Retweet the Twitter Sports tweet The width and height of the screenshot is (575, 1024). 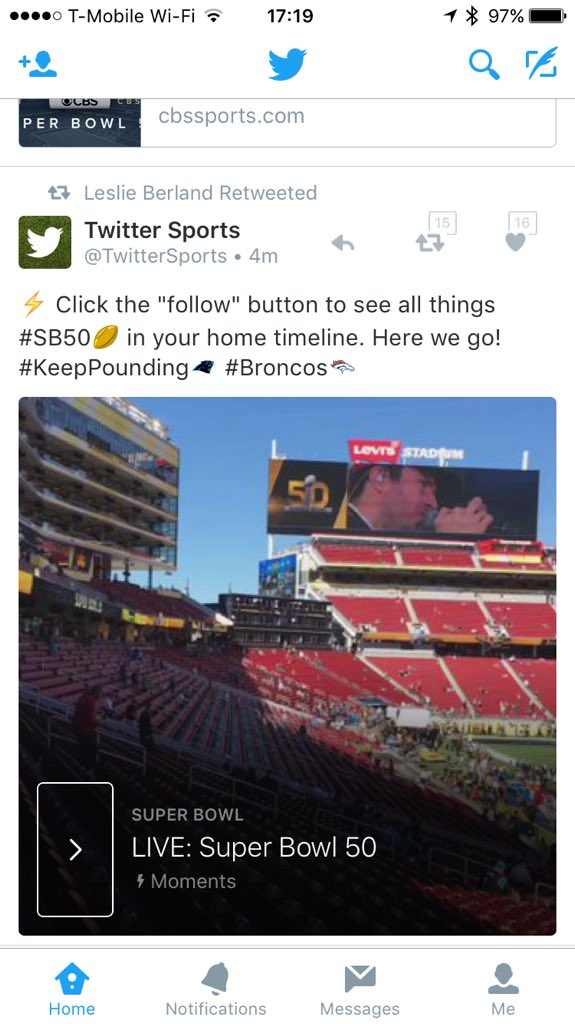(430, 243)
